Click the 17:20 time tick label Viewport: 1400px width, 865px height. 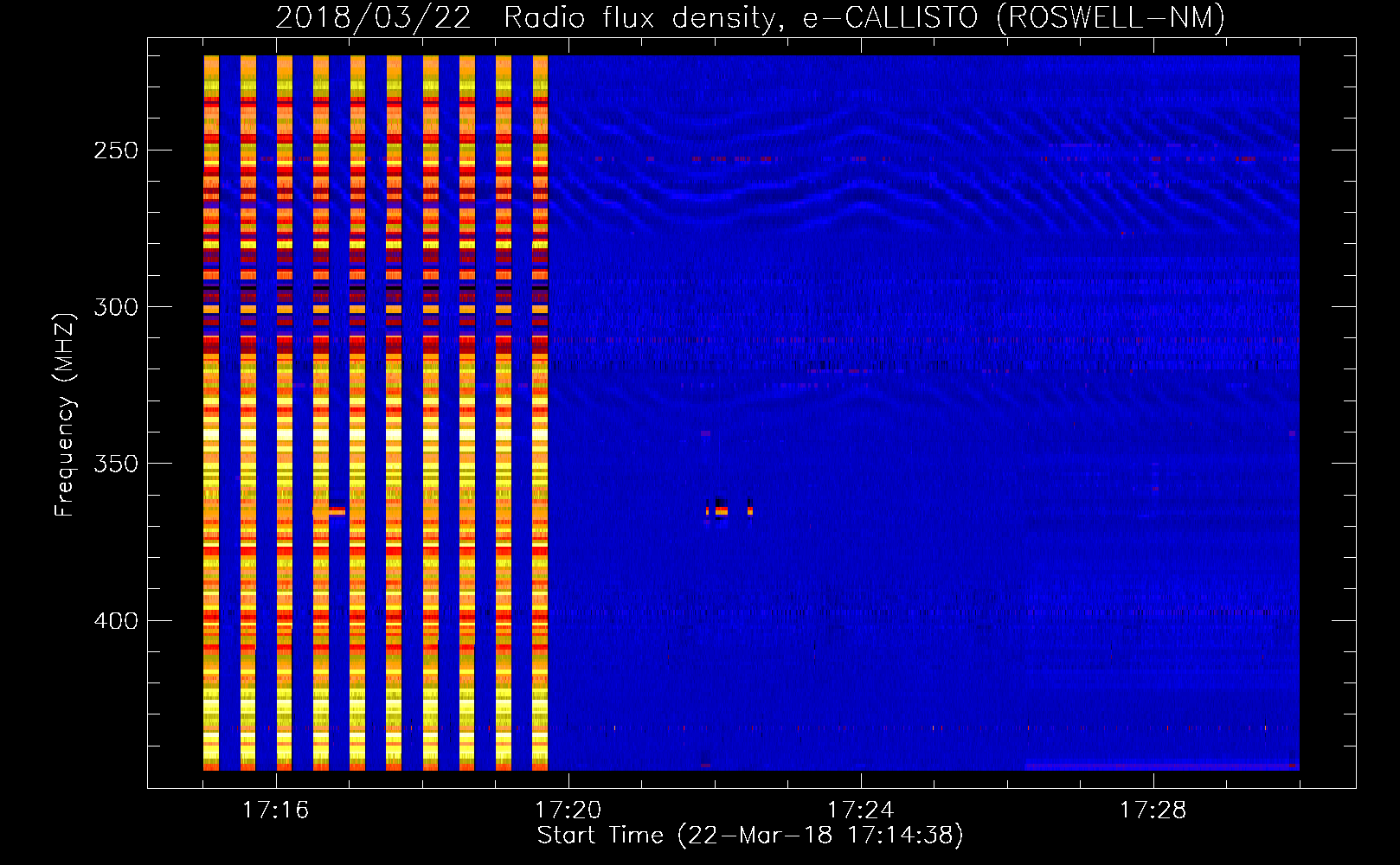point(568,810)
